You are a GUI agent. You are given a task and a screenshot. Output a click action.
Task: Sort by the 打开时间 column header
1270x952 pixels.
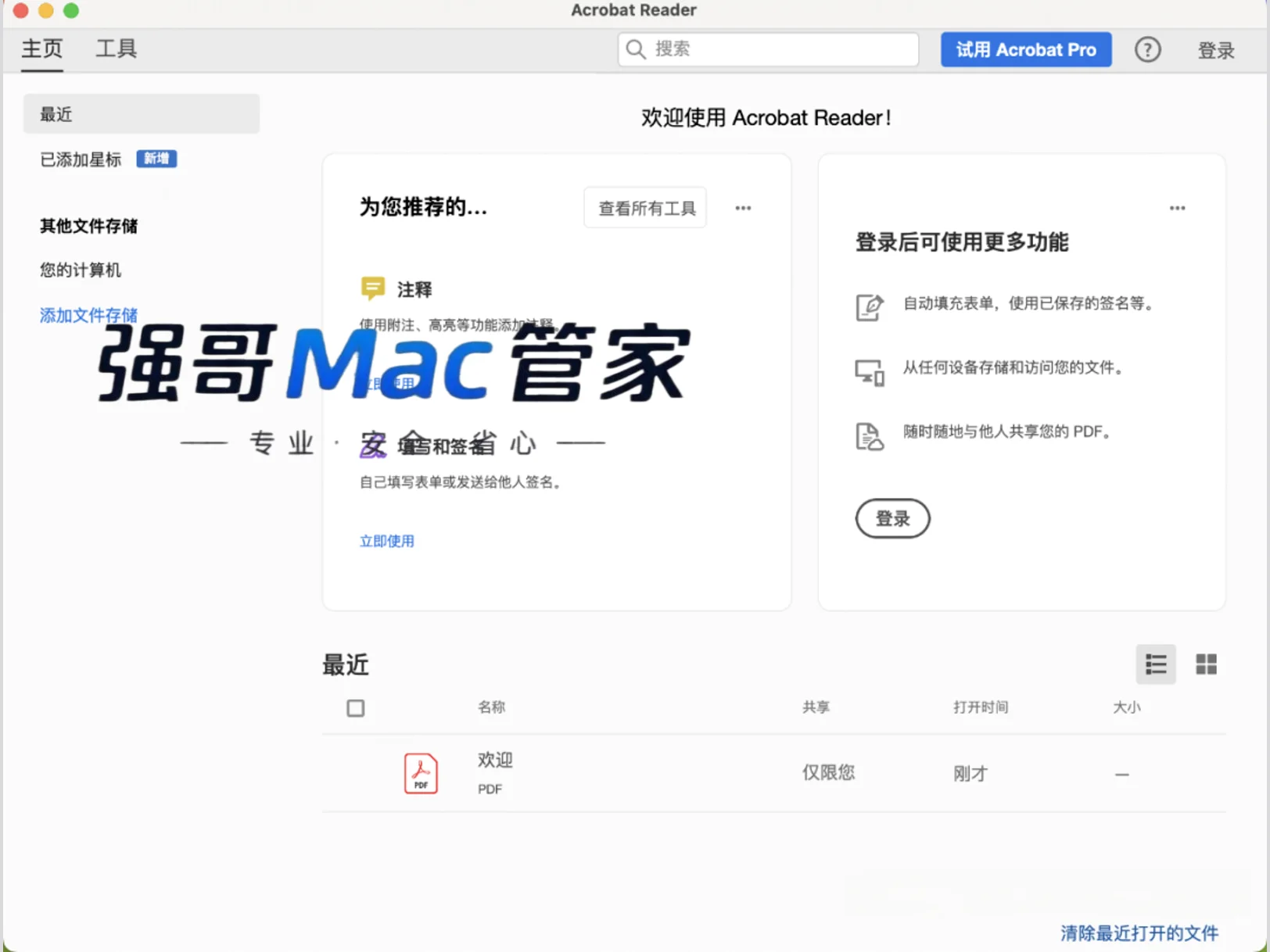point(981,707)
